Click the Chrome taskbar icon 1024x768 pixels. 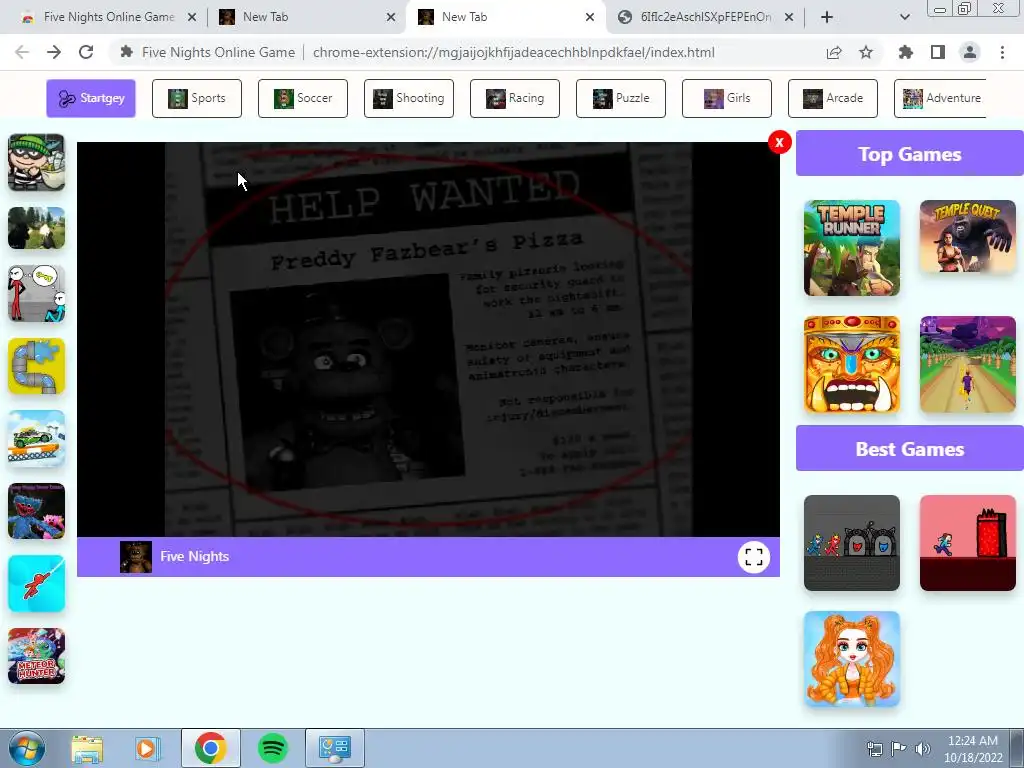tap(210, 748)
